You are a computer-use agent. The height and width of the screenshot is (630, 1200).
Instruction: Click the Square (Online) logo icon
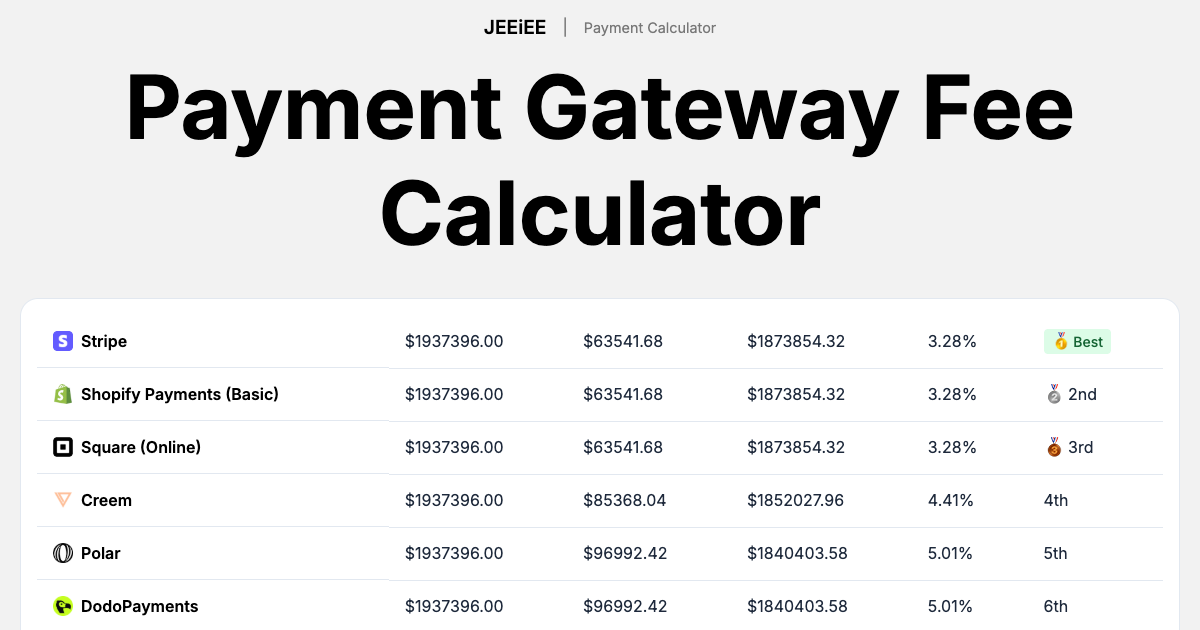[x=63, y=447]
